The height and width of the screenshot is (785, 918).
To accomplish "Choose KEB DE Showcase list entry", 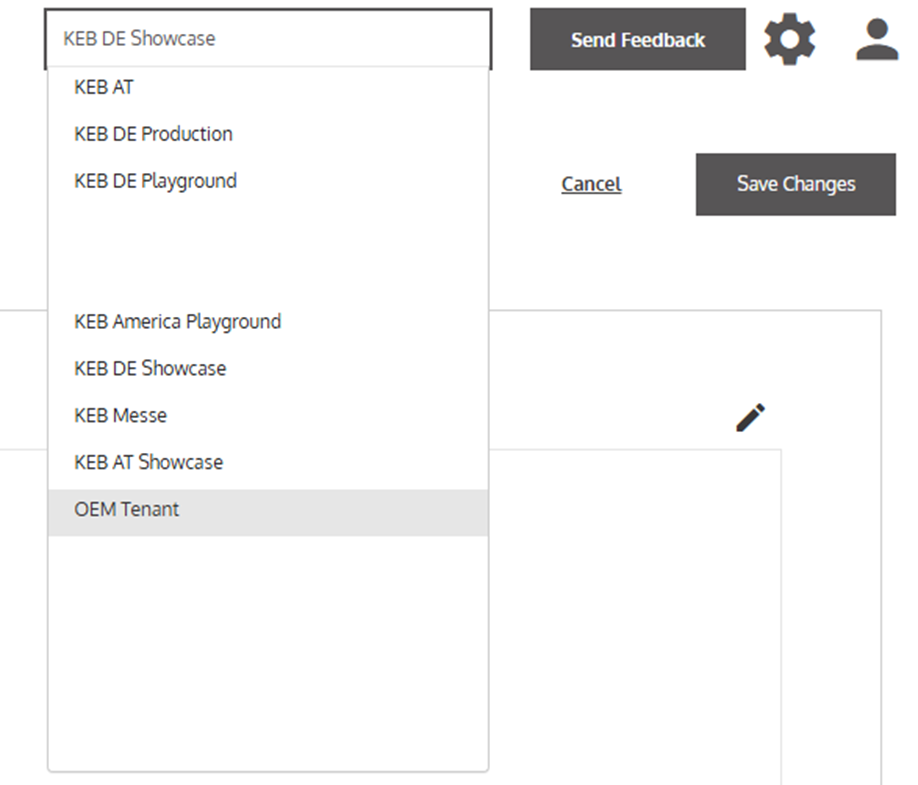I will 150,369.
